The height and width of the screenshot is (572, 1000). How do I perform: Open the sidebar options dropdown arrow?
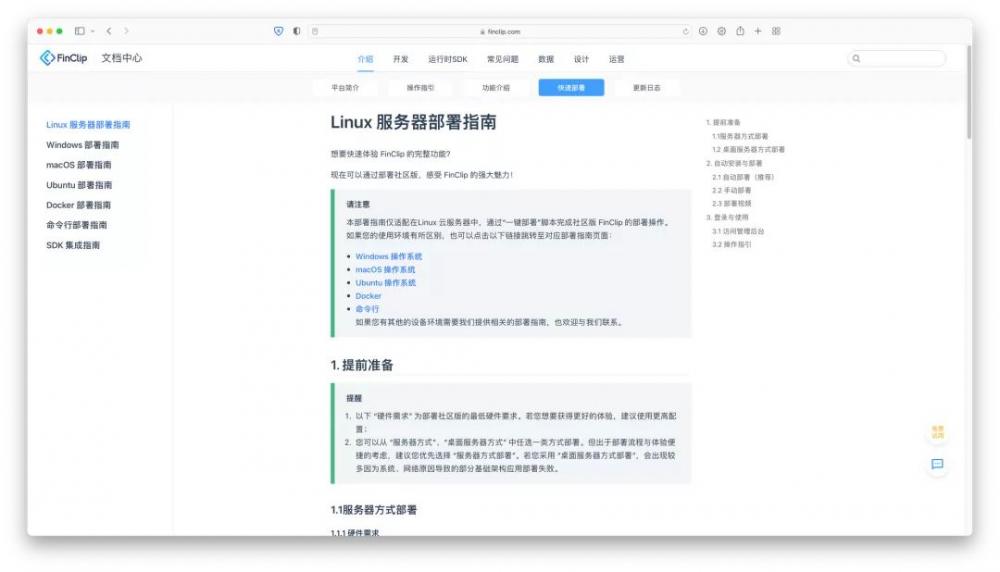92,31
